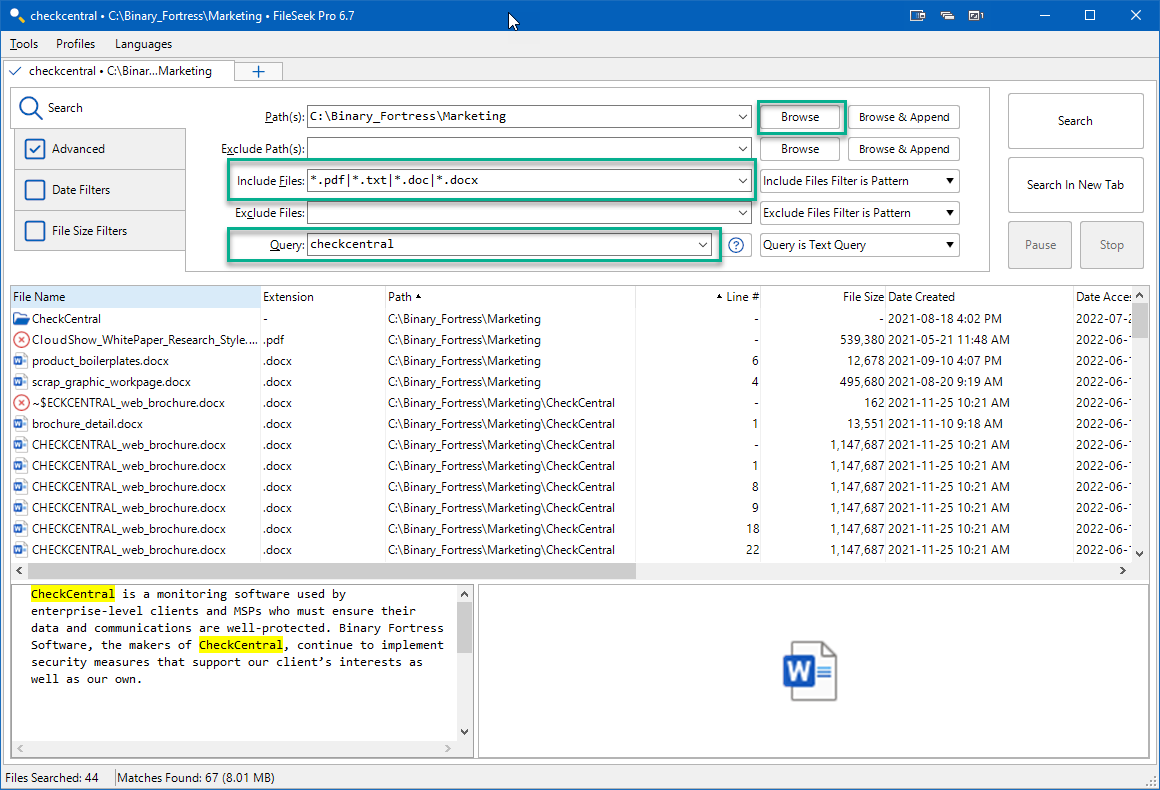Sort results by Path column header
Screen dimensions: 1160x790
510,297
